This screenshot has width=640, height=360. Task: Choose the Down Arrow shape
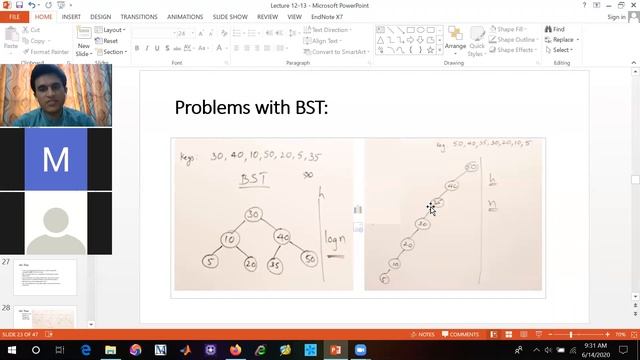click(x=420, y=40)
